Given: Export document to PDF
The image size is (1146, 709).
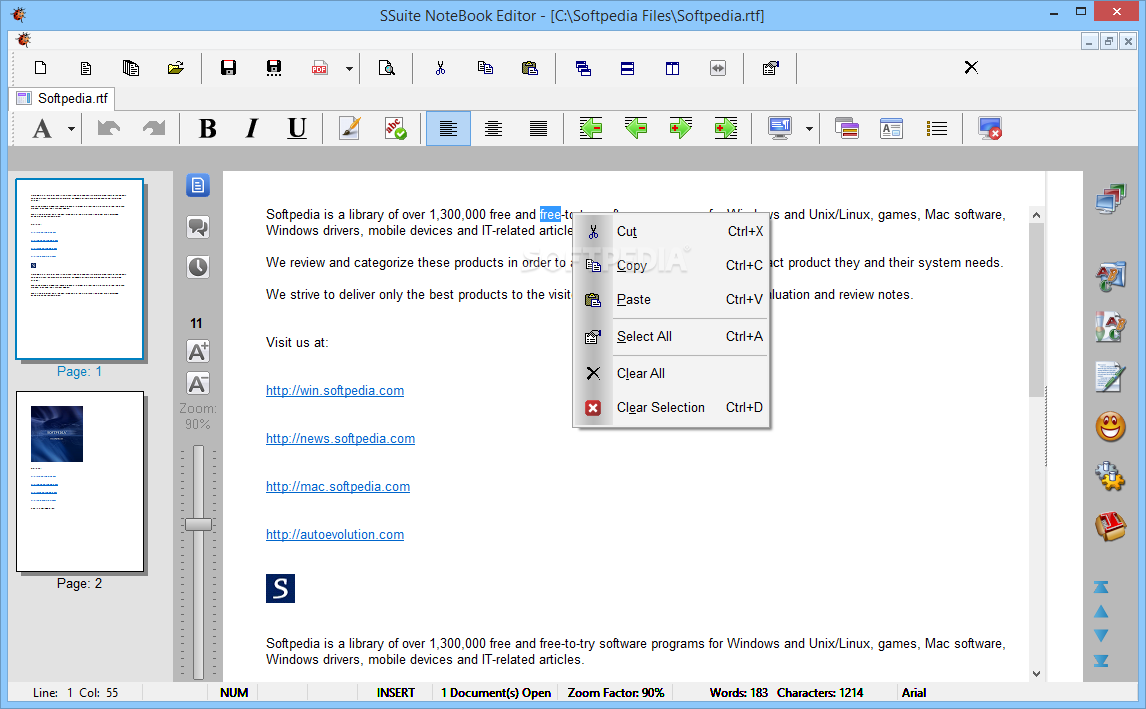Looking at the screenshot, I should click(319, 68).
